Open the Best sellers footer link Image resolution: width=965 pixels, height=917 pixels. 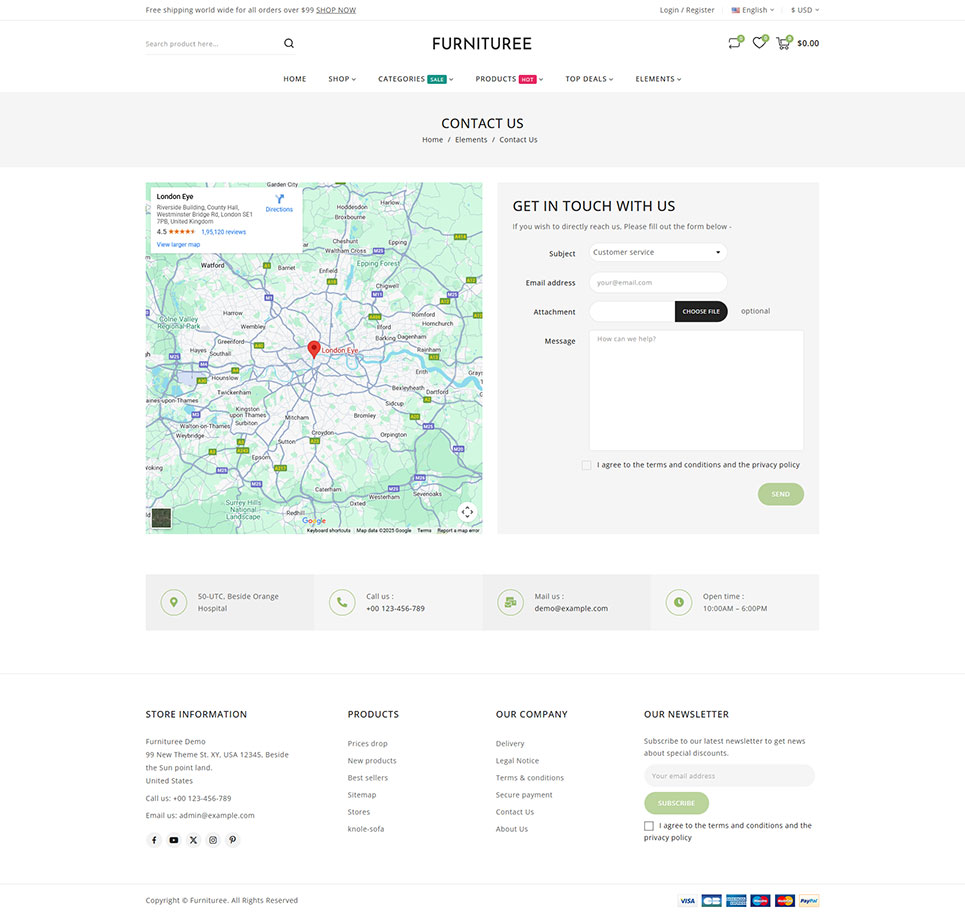[367, 778]
